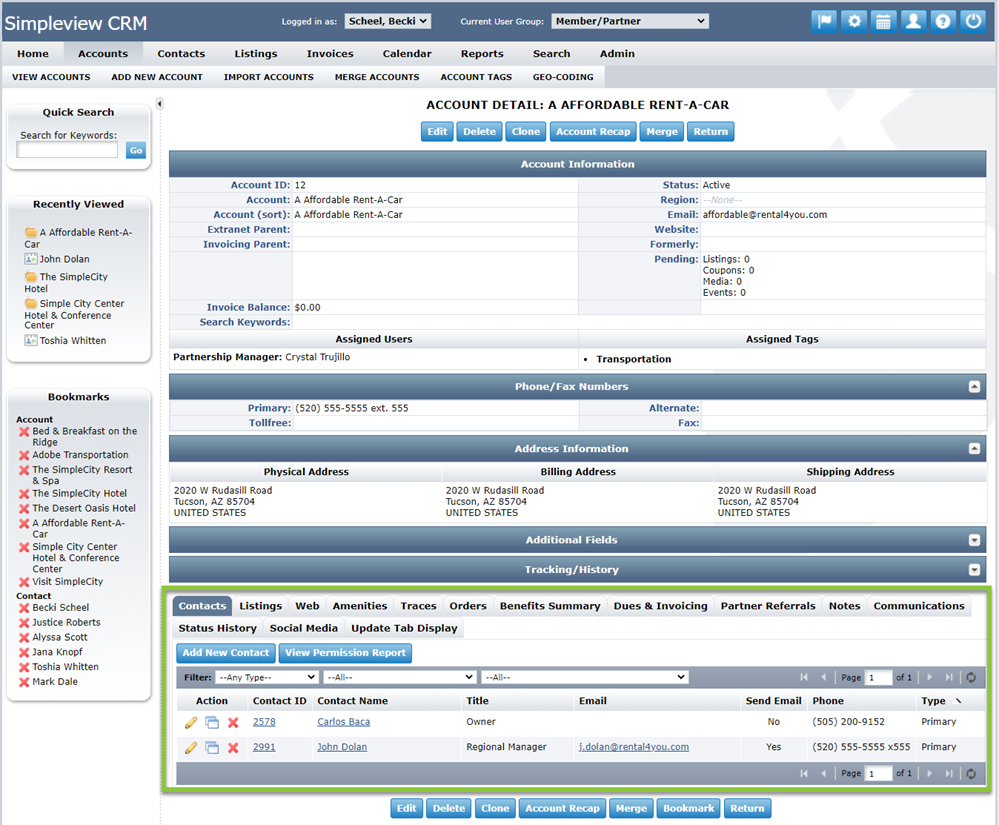Edit contact Carlos Baca pencil icon

pos(190,722)
